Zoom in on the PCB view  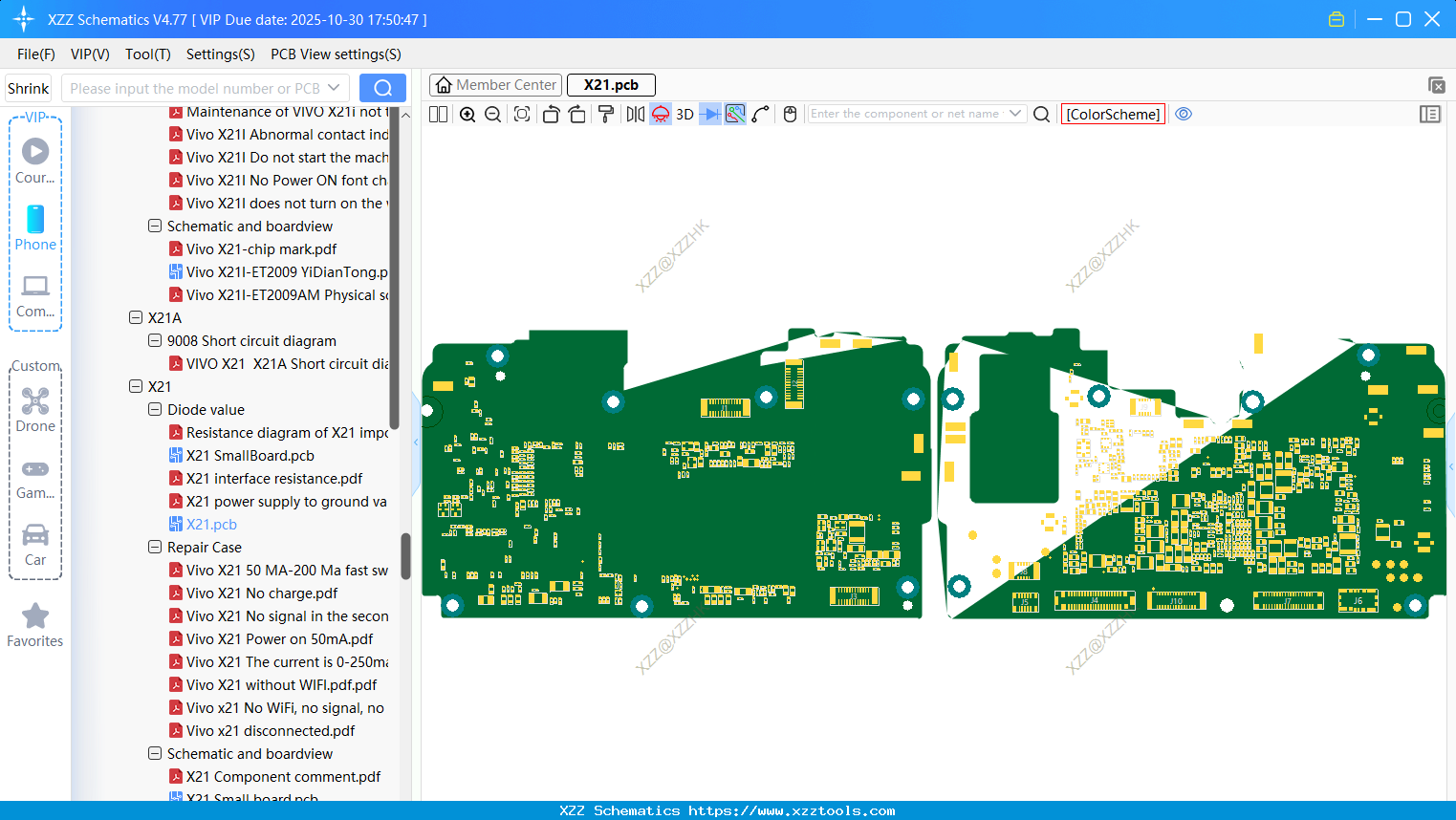click(467, 115)
